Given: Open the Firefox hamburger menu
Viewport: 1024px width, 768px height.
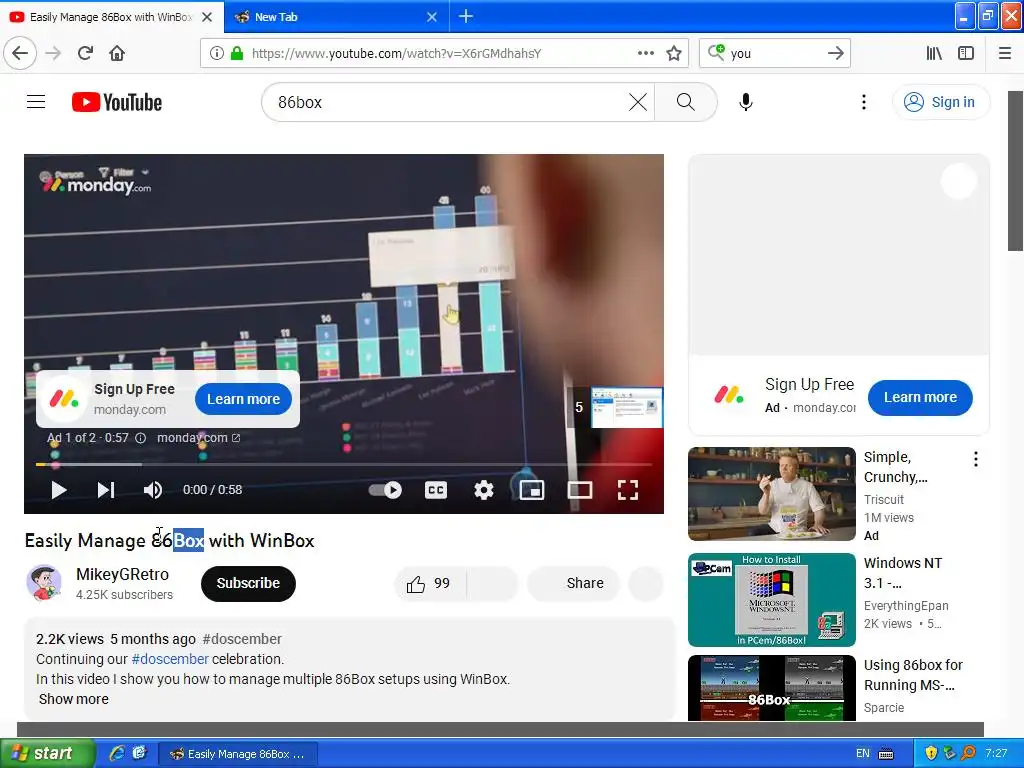Looking at the screenshot, I should coord(1005,54).
